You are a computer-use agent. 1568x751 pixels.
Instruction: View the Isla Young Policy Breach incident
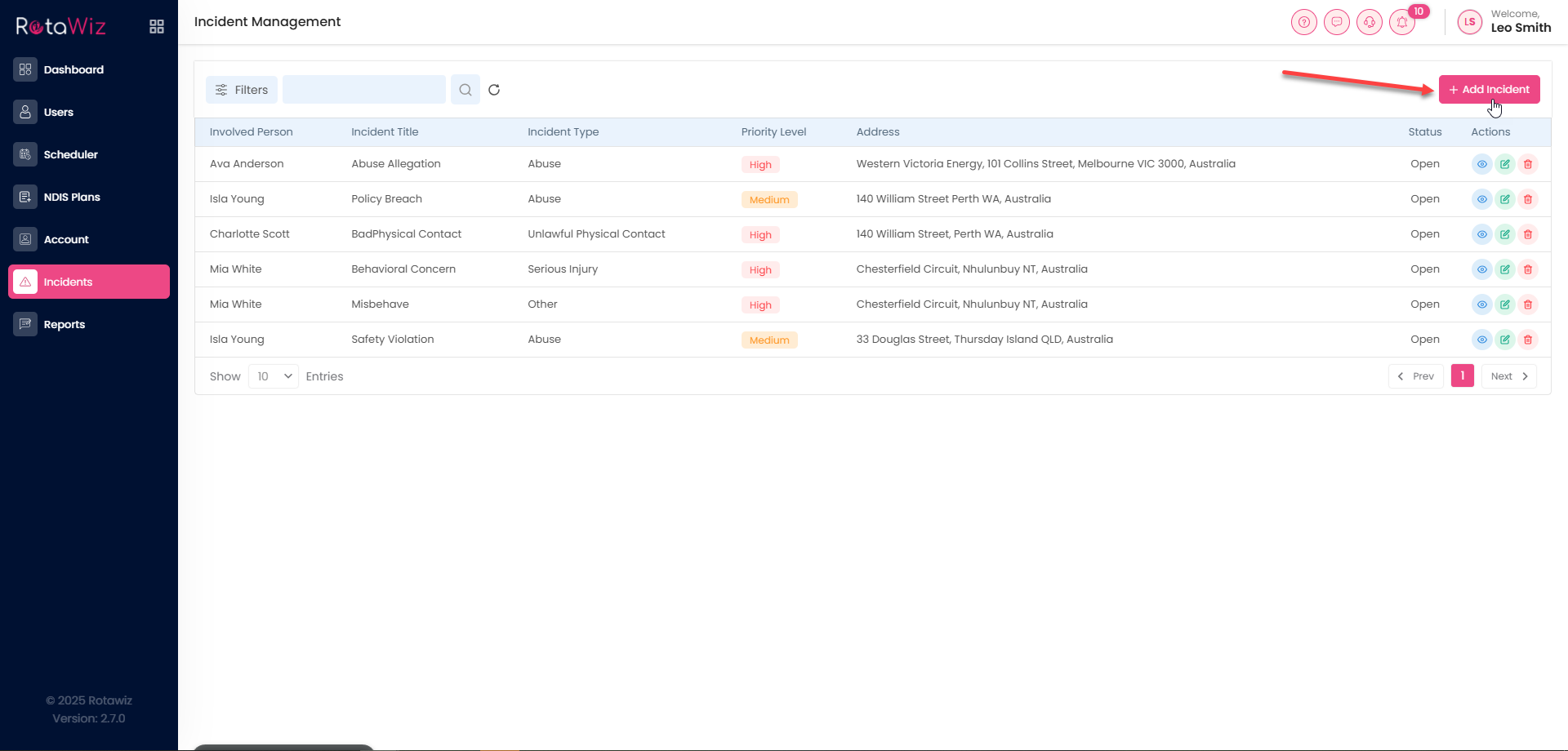pyautogui.click(x=1481, y=199)
